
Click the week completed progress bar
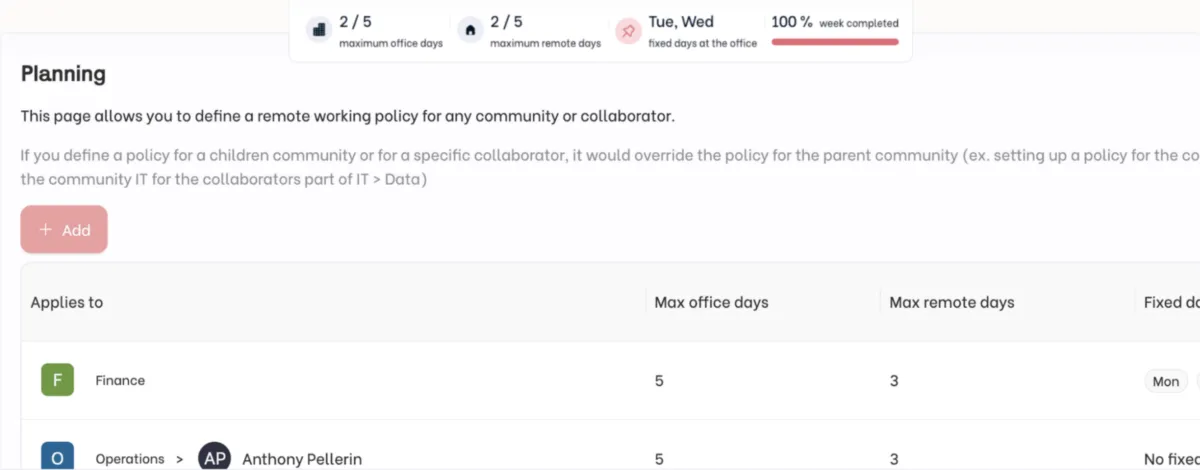(835, 42)
